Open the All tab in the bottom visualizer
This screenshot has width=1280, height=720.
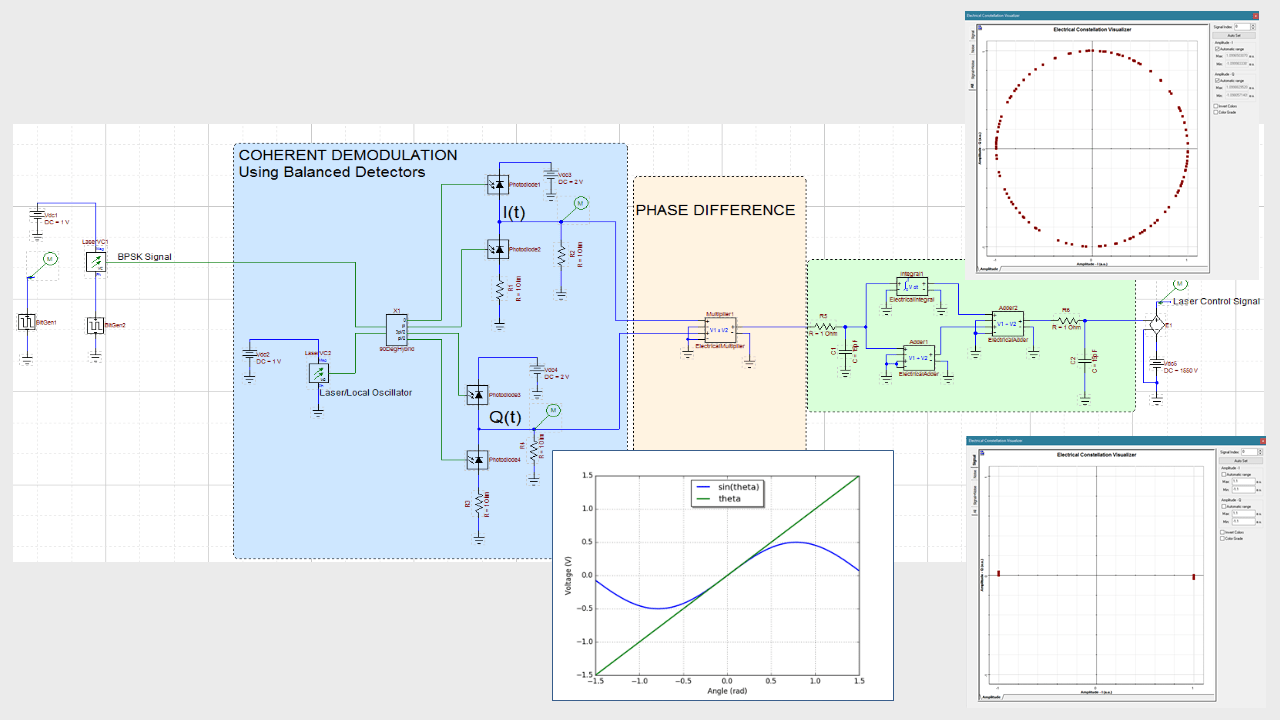[x=974, y=510]
